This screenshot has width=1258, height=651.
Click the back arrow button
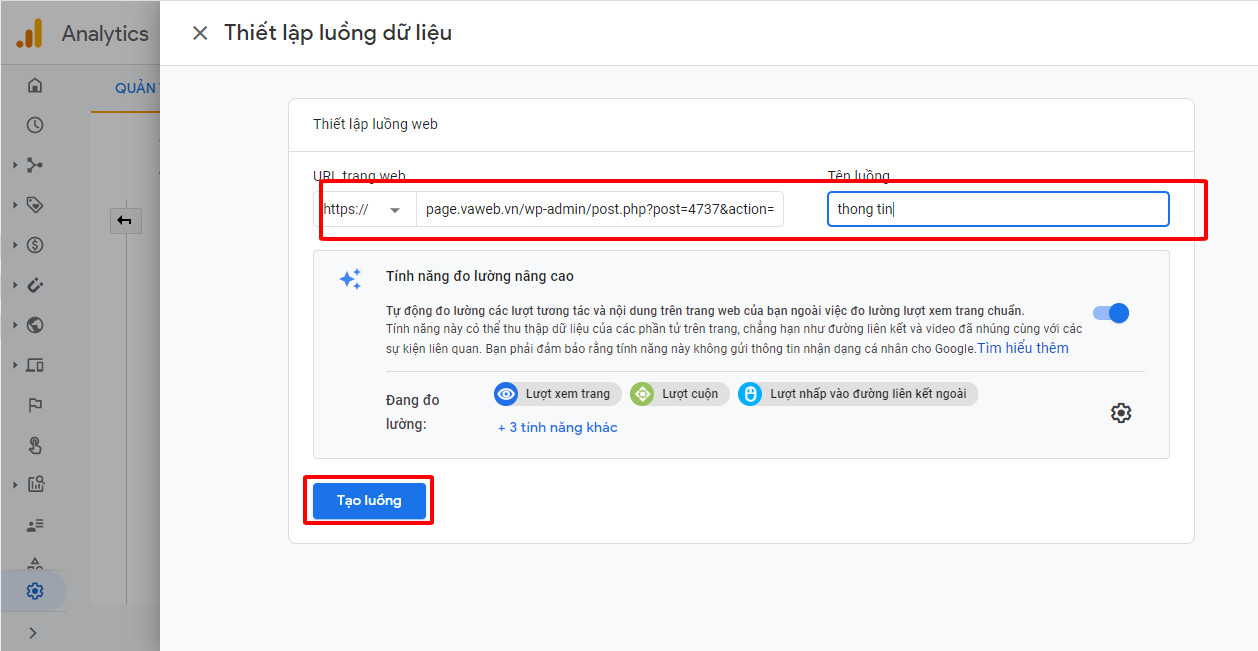pyautogui.click(x=124, y=221)
